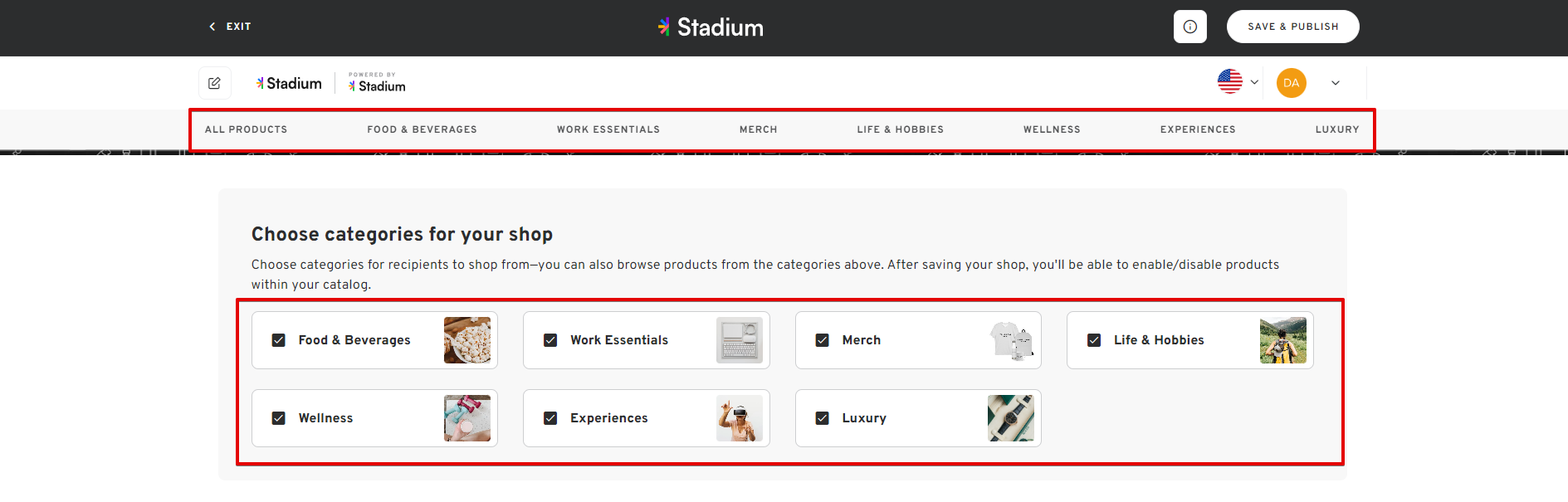Screen dimensions: 1568x502
Task: Uncheck the Merch checkbox
Action: 823,340
